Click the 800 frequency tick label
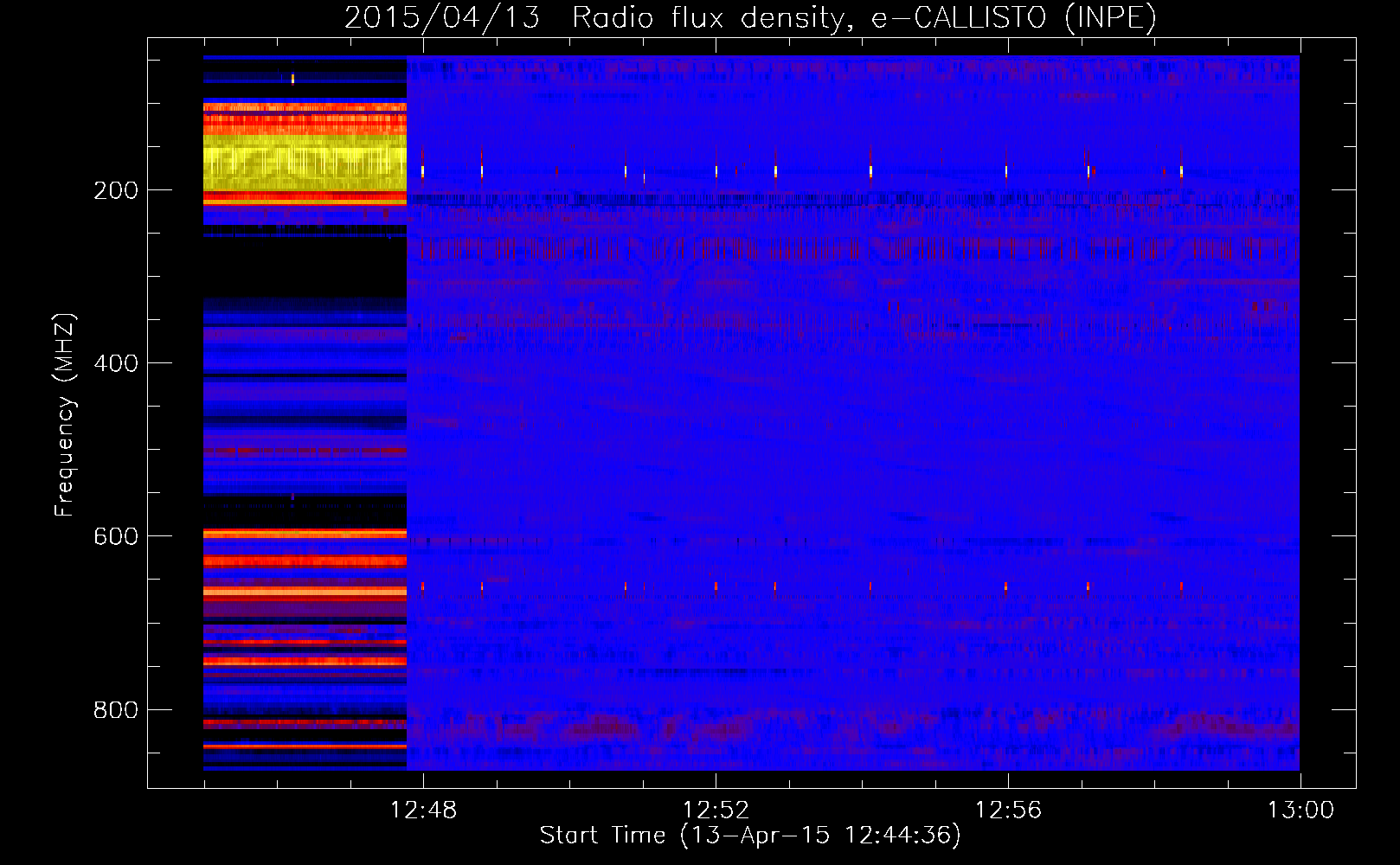 click(x=116, y=710)
